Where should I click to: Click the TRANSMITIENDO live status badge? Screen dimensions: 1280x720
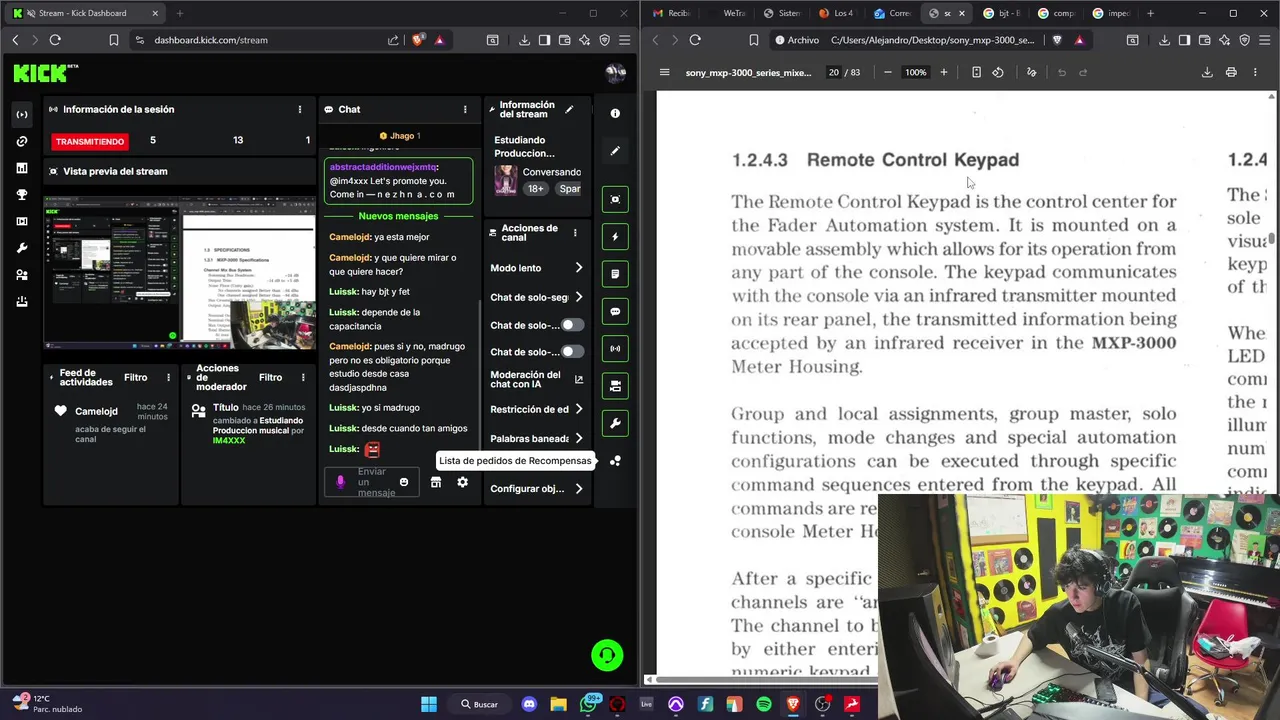coord(90,141)
